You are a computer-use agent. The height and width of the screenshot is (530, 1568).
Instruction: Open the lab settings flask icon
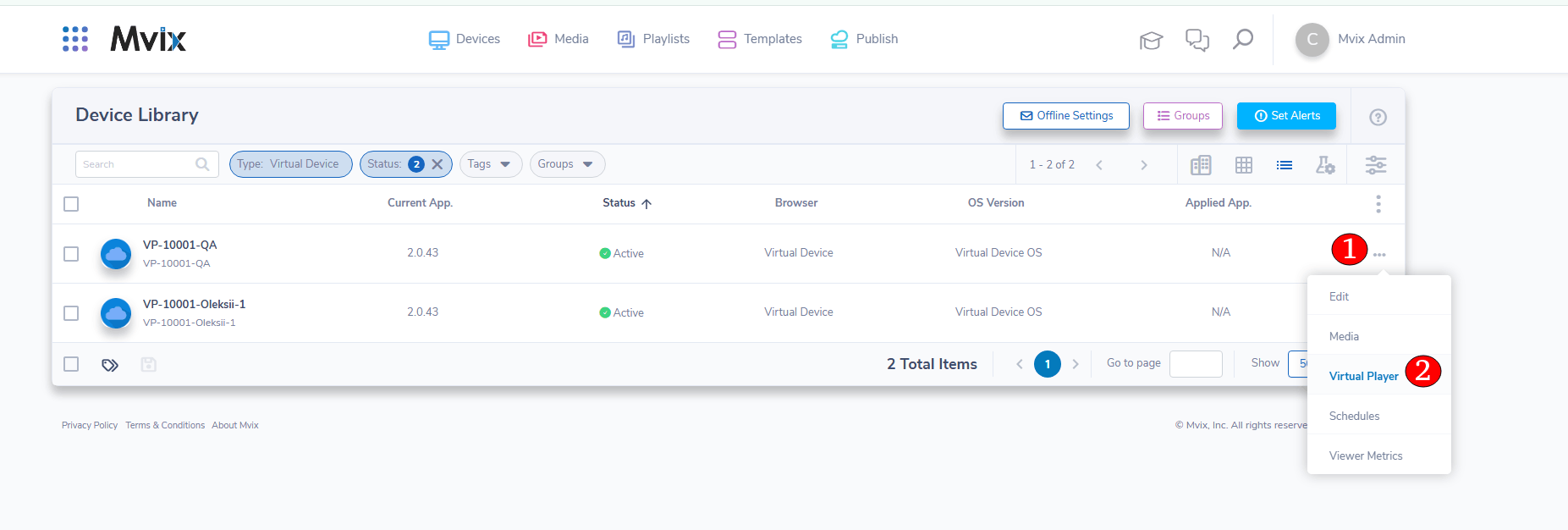click(x=1325, y=165)
